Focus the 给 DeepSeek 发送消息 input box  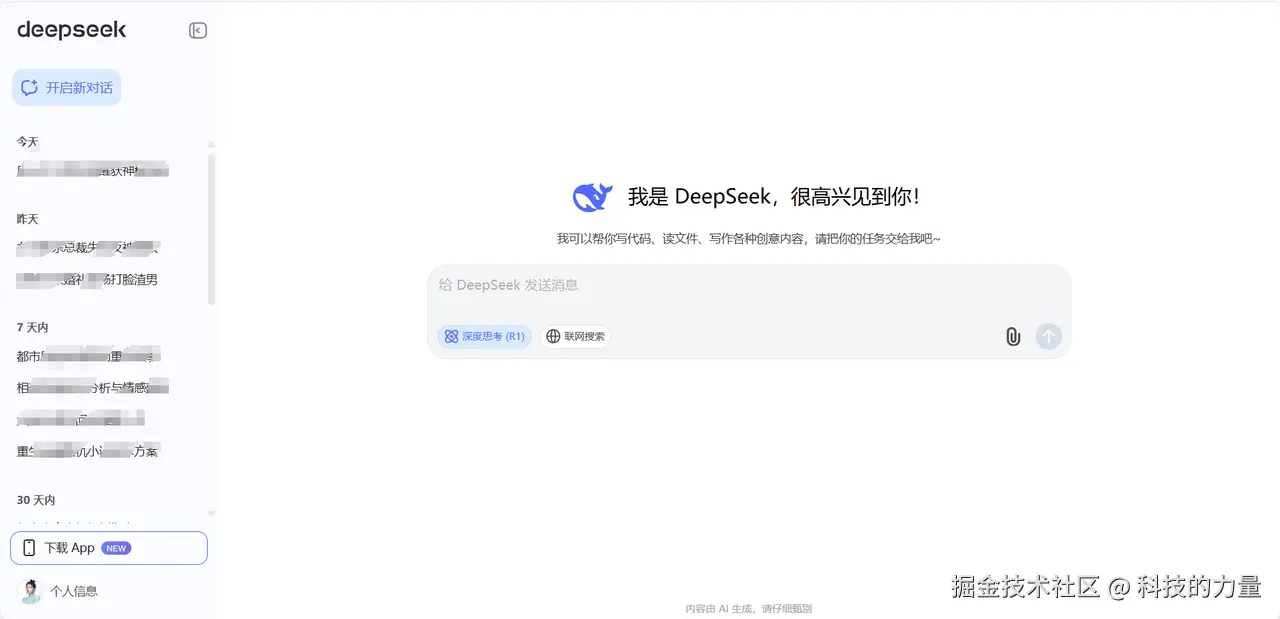(748, 286)
